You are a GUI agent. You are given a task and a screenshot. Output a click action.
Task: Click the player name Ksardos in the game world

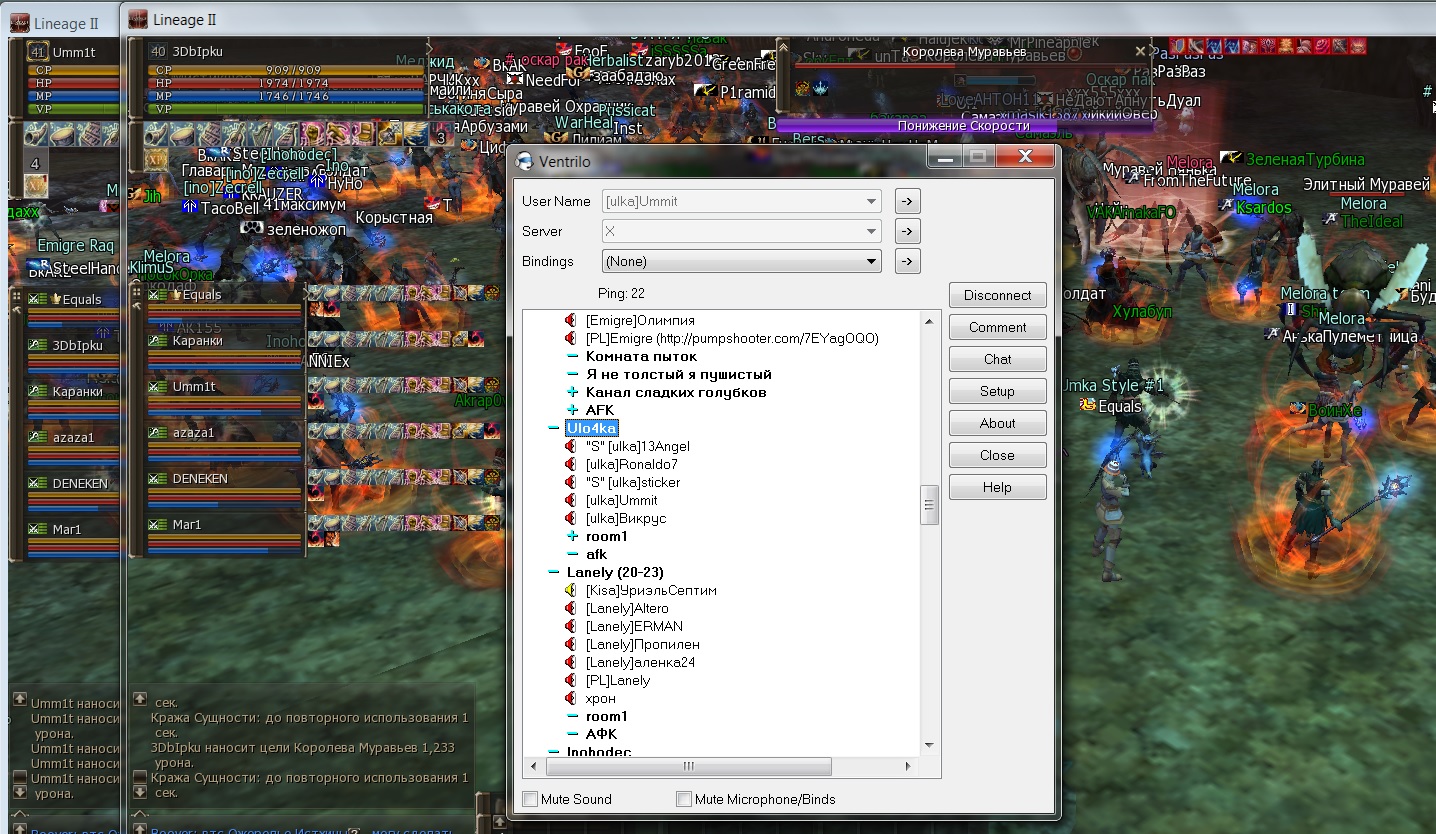[x=1264, y=208]
